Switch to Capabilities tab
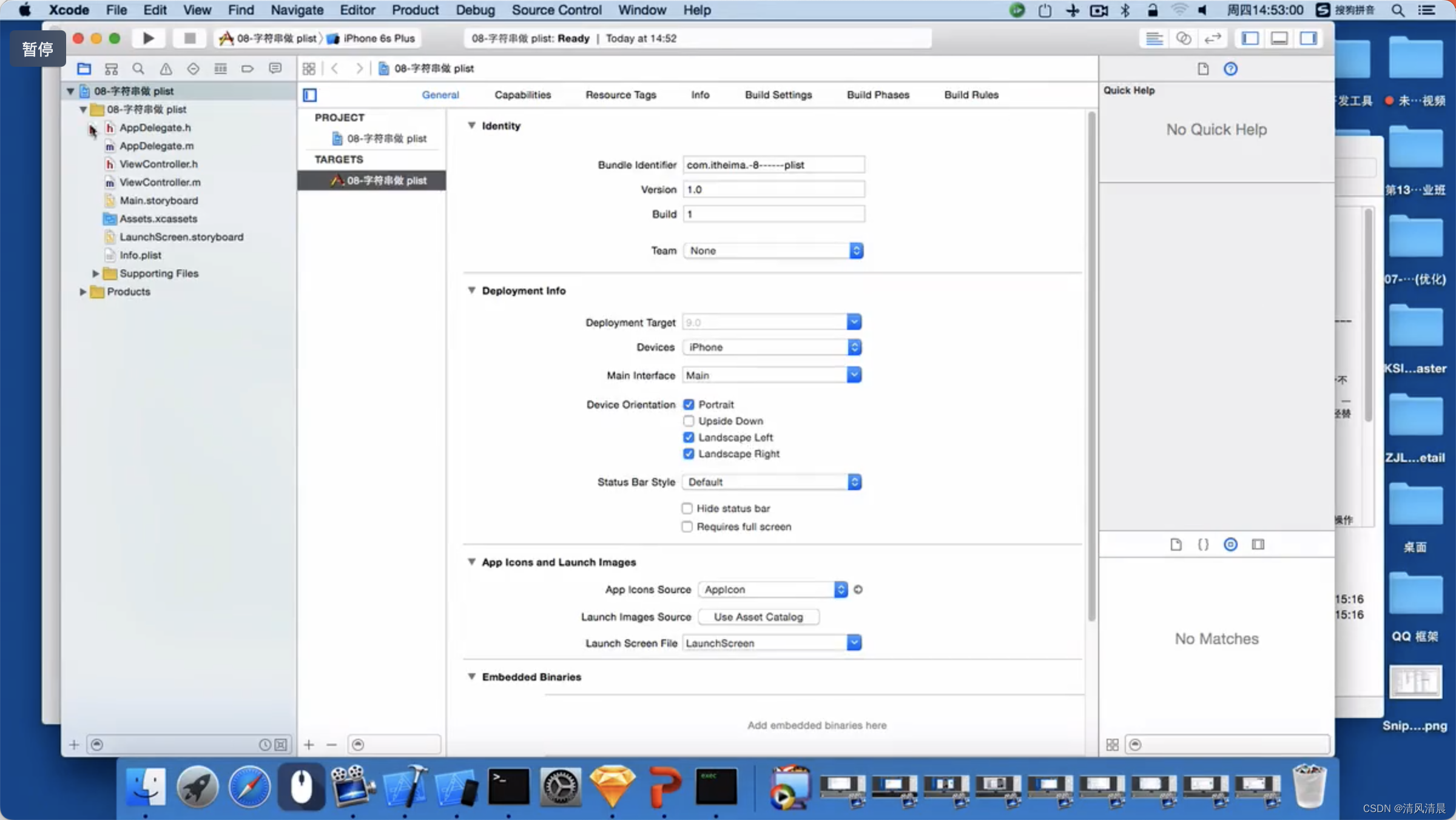This screenshot has height=820, width=1456. [522, 94]
